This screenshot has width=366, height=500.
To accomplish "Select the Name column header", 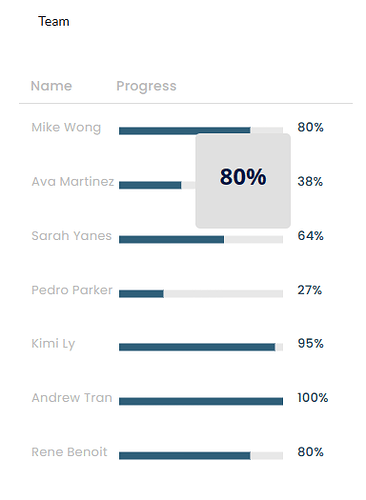I will coord(51,86).
